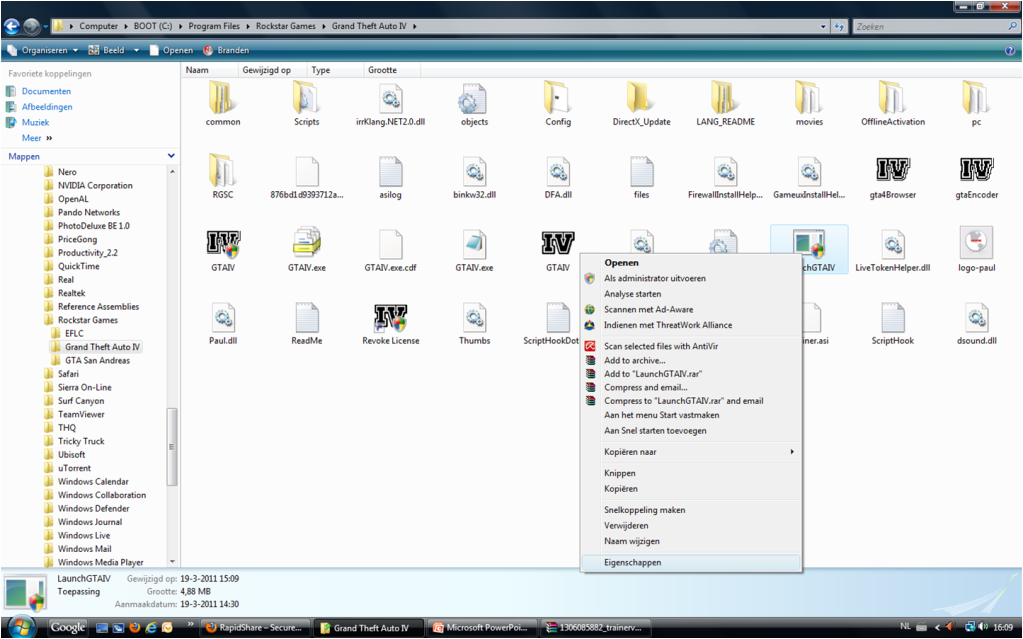Expand Program Files breadcrumb arrow
Image resolution: width=1023 pixels, height=639 pixels.
click(x=248, y=26)
